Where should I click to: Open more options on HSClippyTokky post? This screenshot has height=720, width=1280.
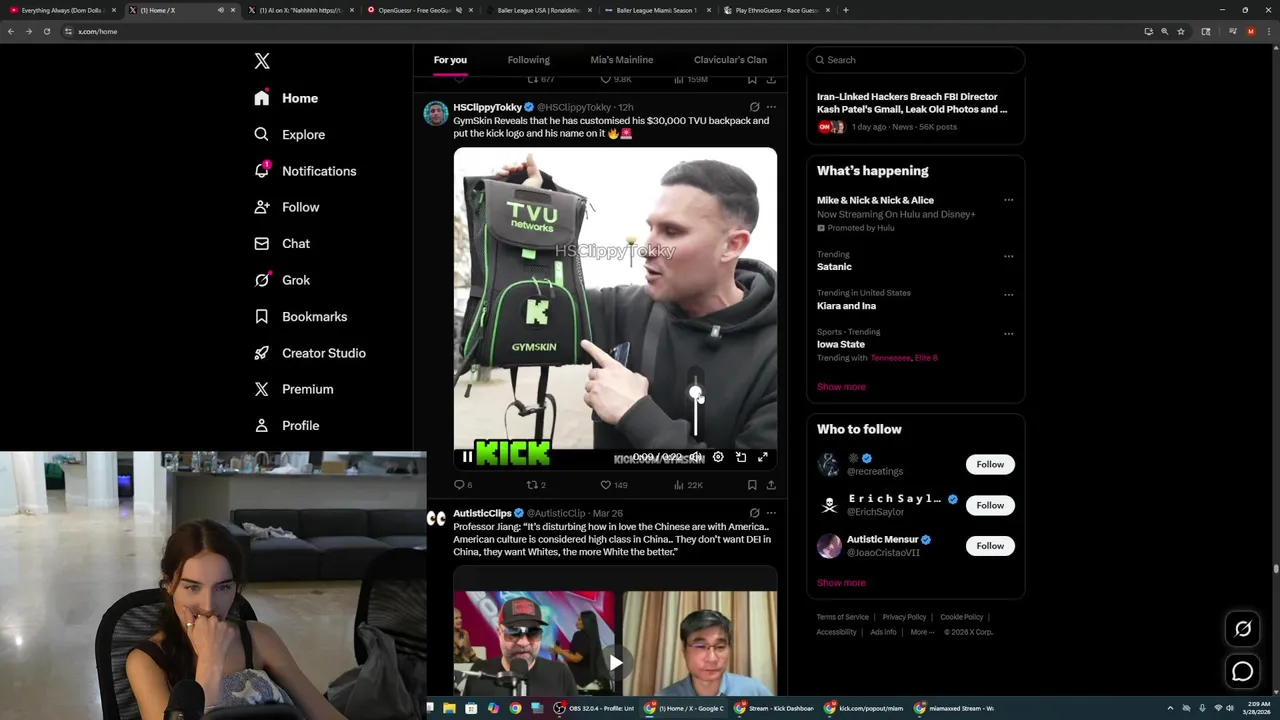tap(771, 107)
